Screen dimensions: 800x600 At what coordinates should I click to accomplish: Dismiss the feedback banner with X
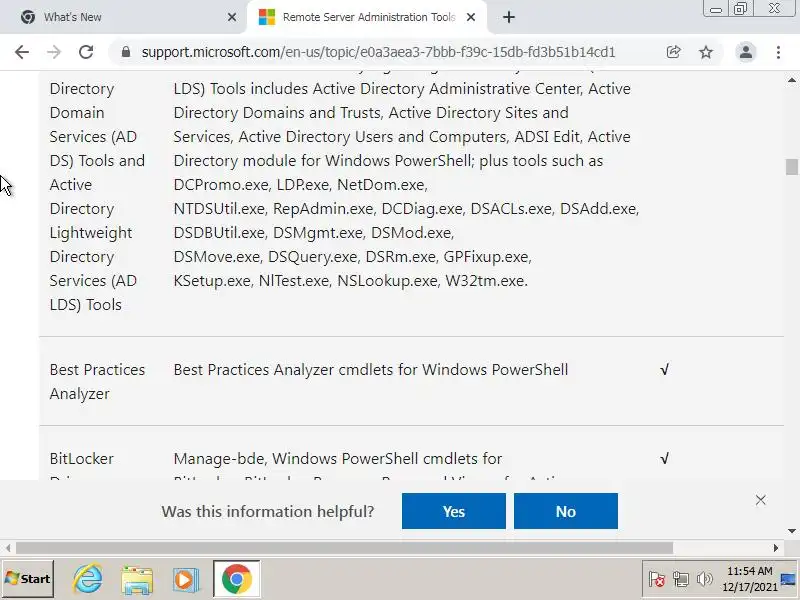pyautogui.click(x=760, y=500)
